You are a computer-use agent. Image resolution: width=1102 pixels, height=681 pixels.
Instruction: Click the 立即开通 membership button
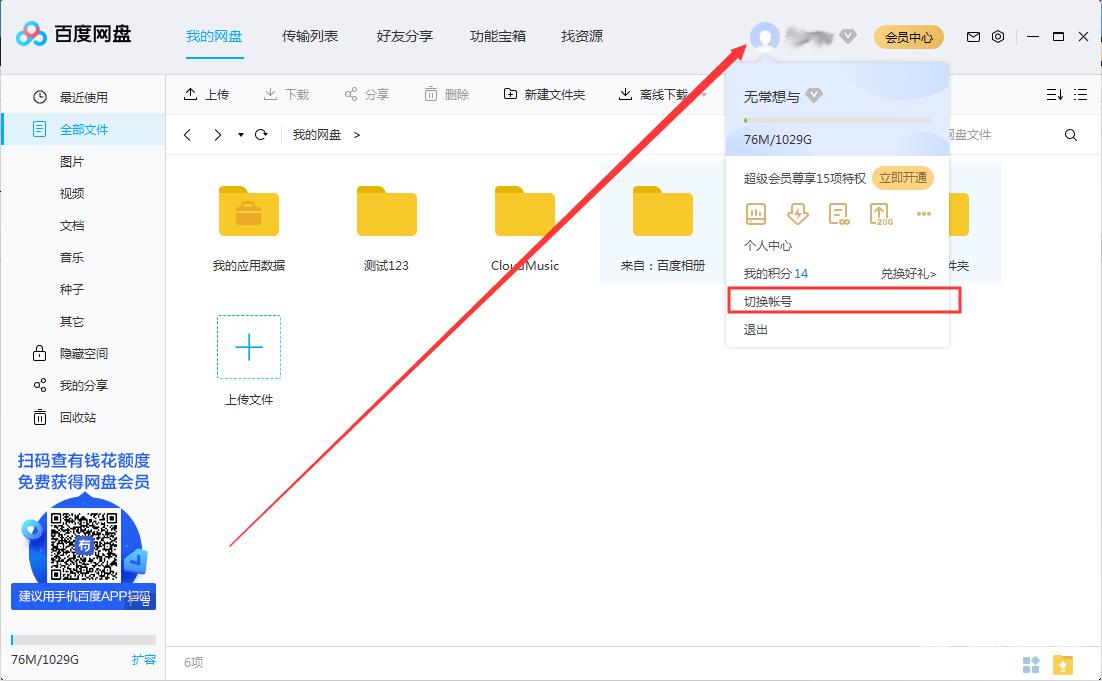pos(903,177)
